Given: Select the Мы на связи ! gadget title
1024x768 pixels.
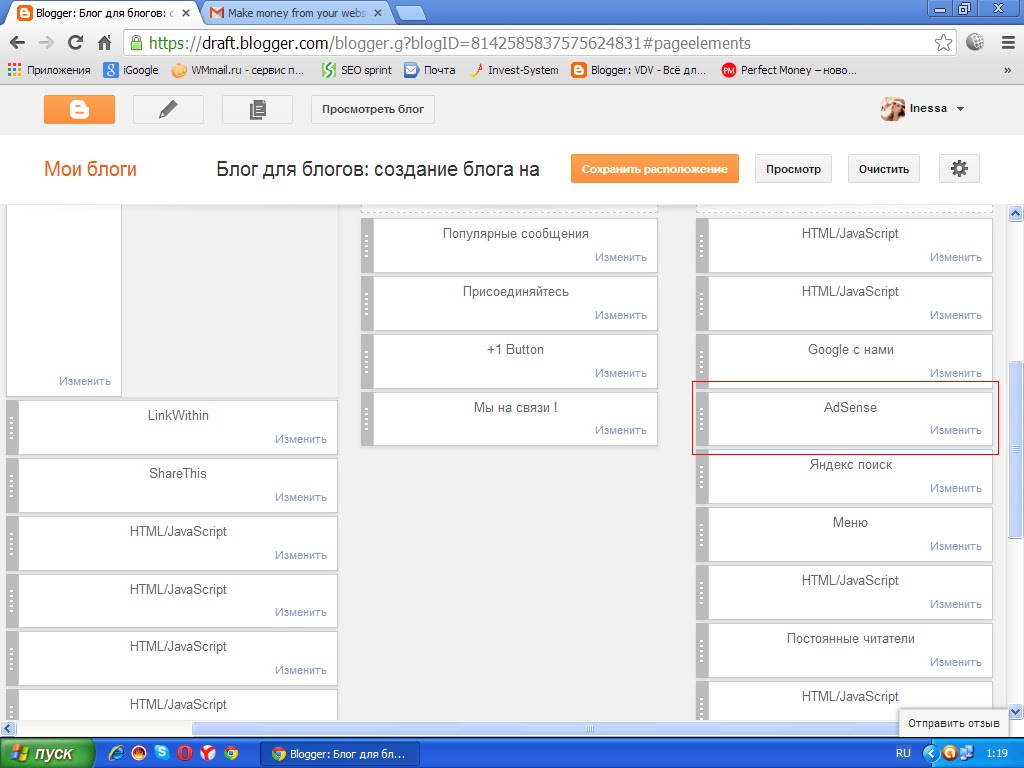Looking at the screenshot, I should pyautogui.click(x=515, y=408).
